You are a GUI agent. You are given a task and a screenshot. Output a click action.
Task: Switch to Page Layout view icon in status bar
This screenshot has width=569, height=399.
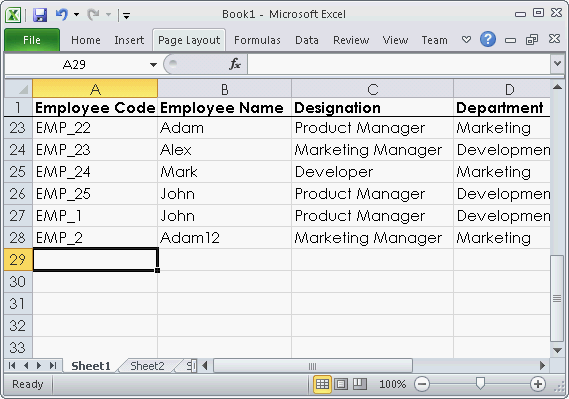point(341,384)
